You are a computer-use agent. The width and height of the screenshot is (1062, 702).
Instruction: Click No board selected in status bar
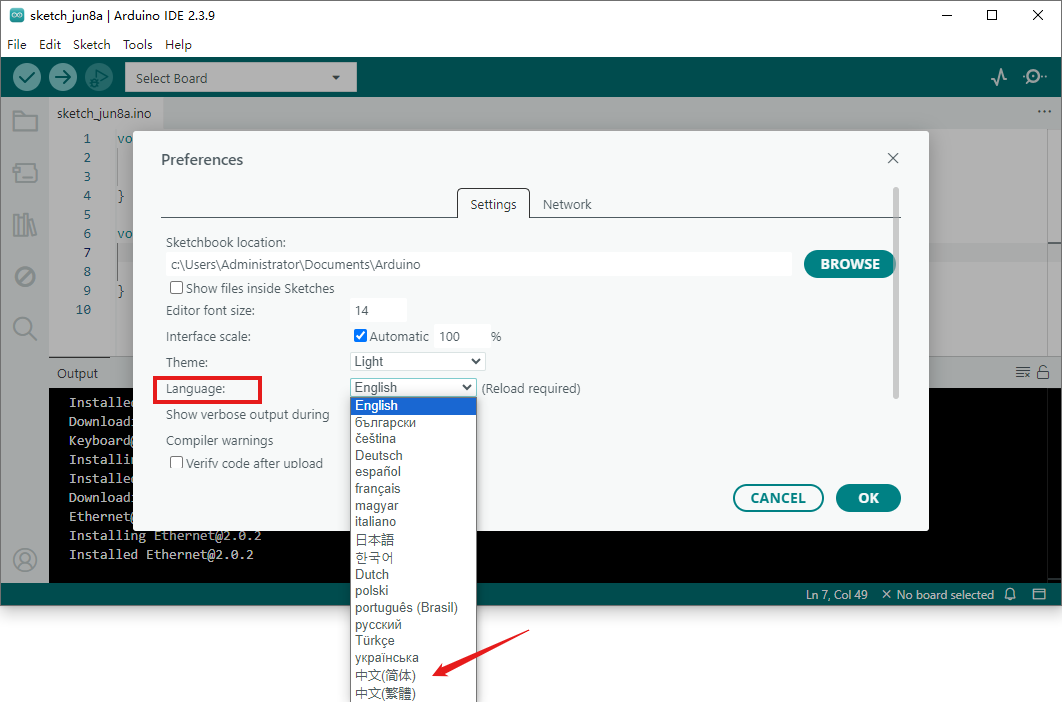coord(937,594)
